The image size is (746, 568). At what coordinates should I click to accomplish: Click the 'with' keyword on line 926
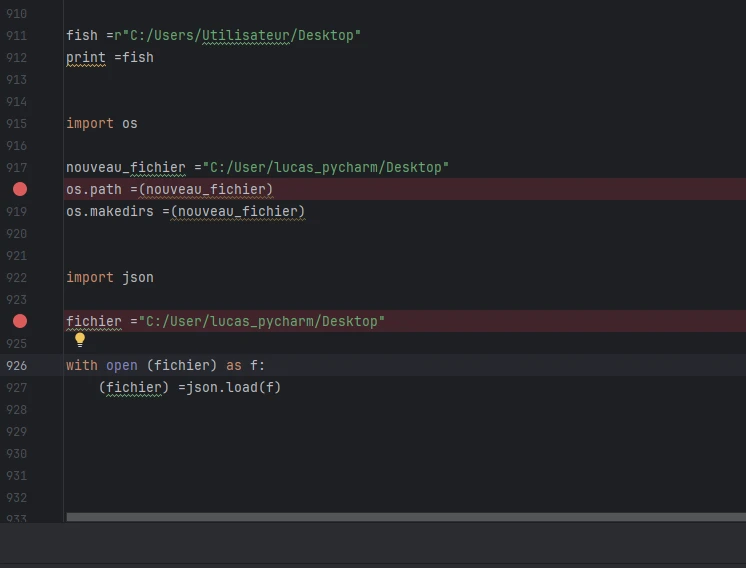coord(81,365)
